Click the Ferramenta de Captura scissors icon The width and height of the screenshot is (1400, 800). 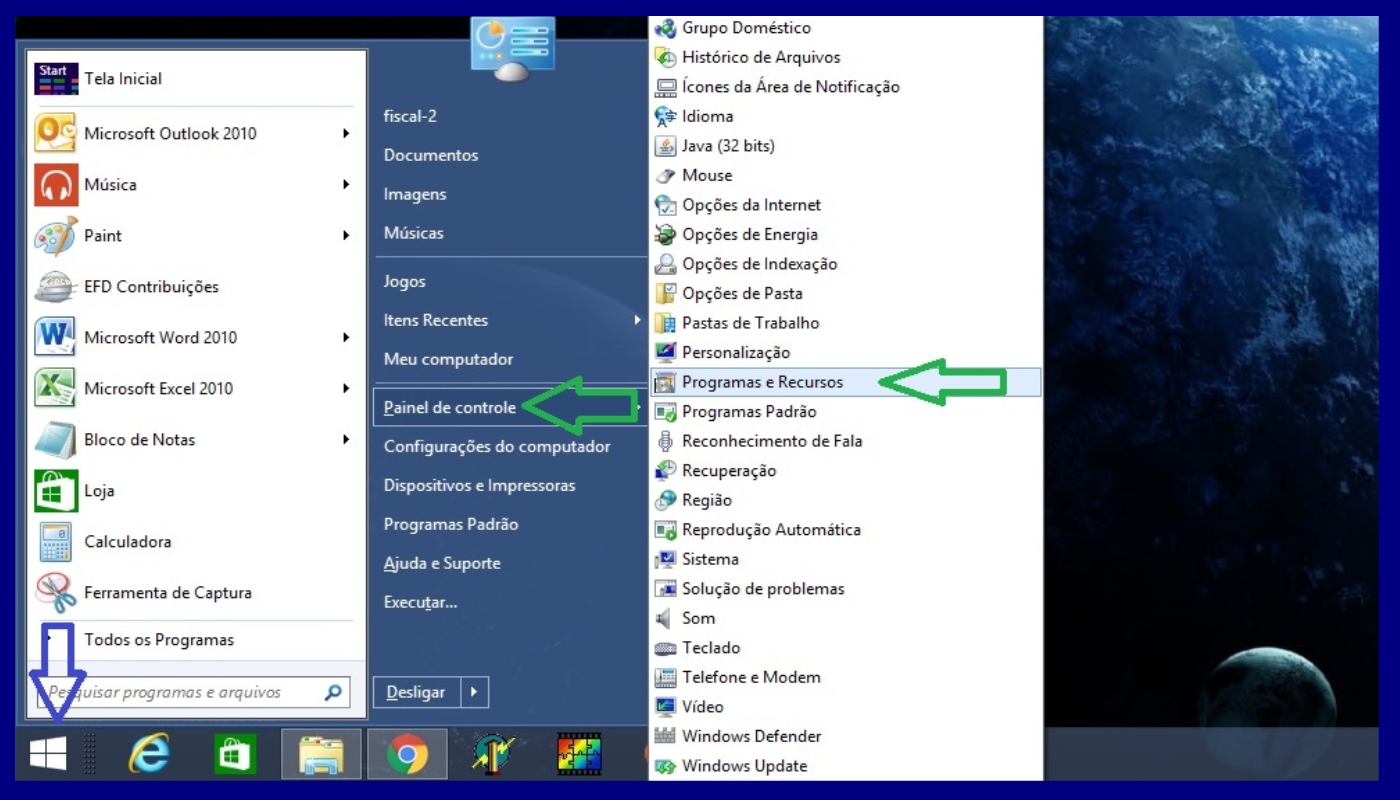[x=56, y=592]
